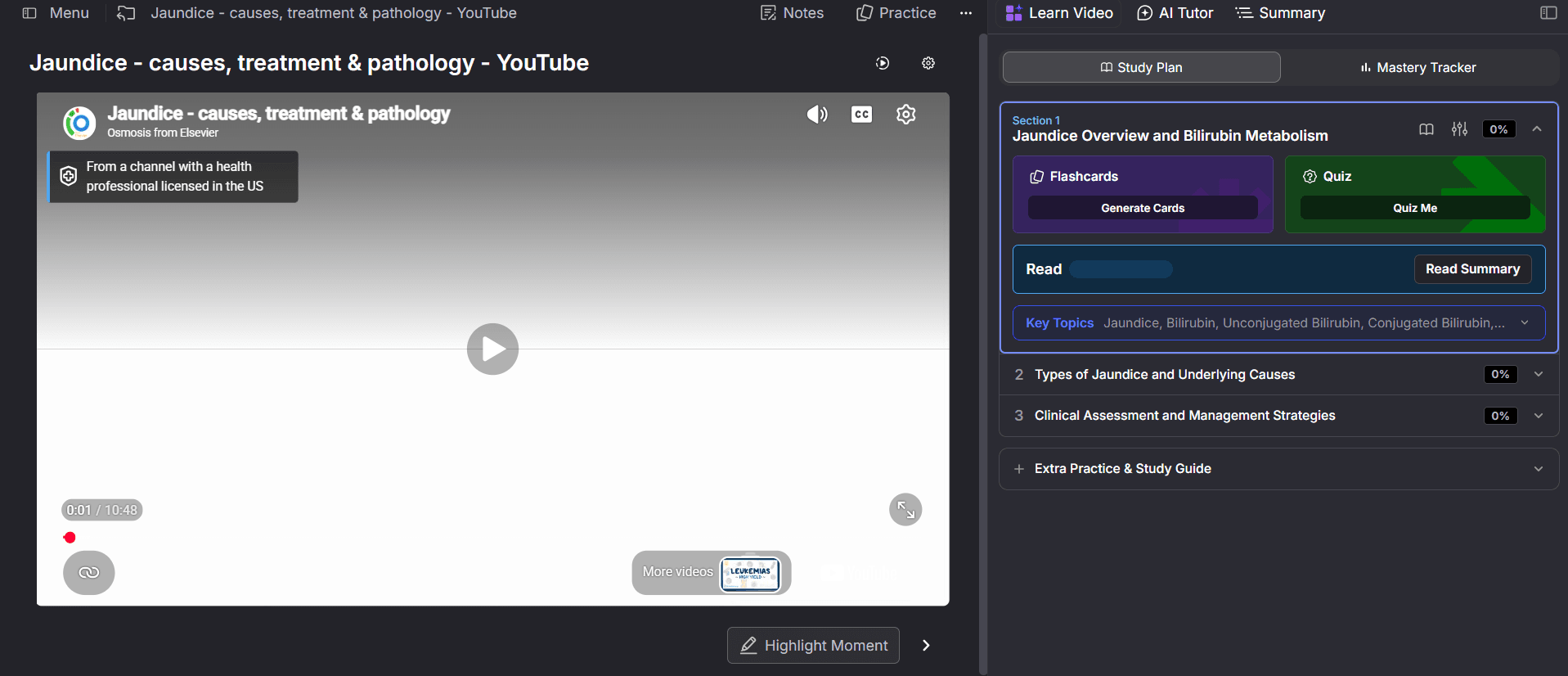Click the Osmosis channel logo
The width and height of the screenshot is (1568, 676).
tap(79, 123)
